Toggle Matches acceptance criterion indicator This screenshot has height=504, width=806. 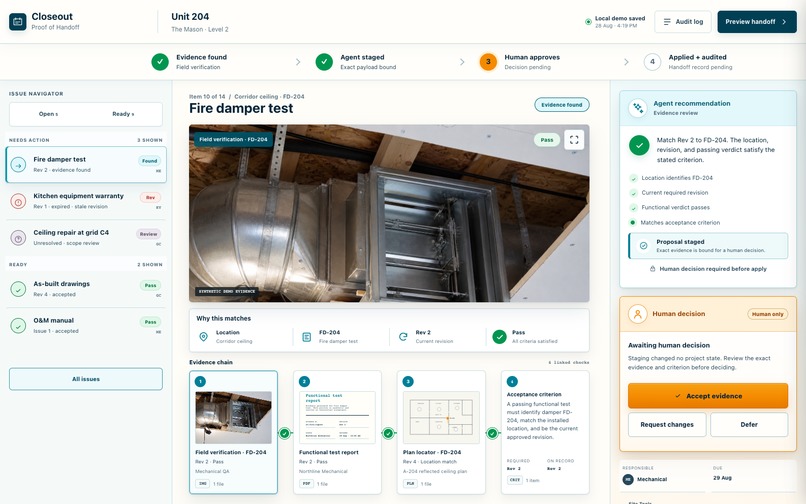coord(633,223)
